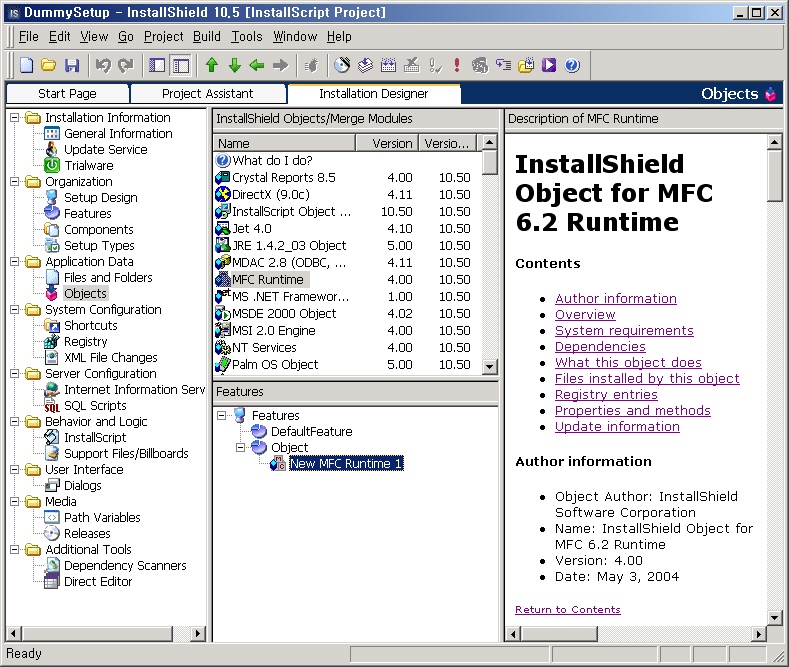Image resolution: width=789 pixels, height=667 pixels.
Task: Click the Name column header
Action: [285, 143]
